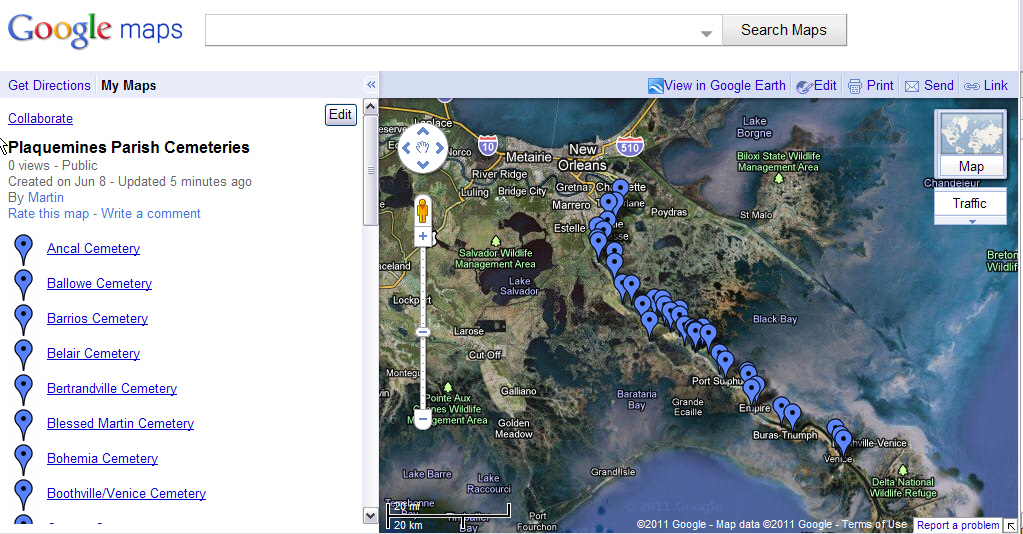This screenshot has width=1023, height=534.
Task: Click the map scale bar
Action: click(449, 515)
